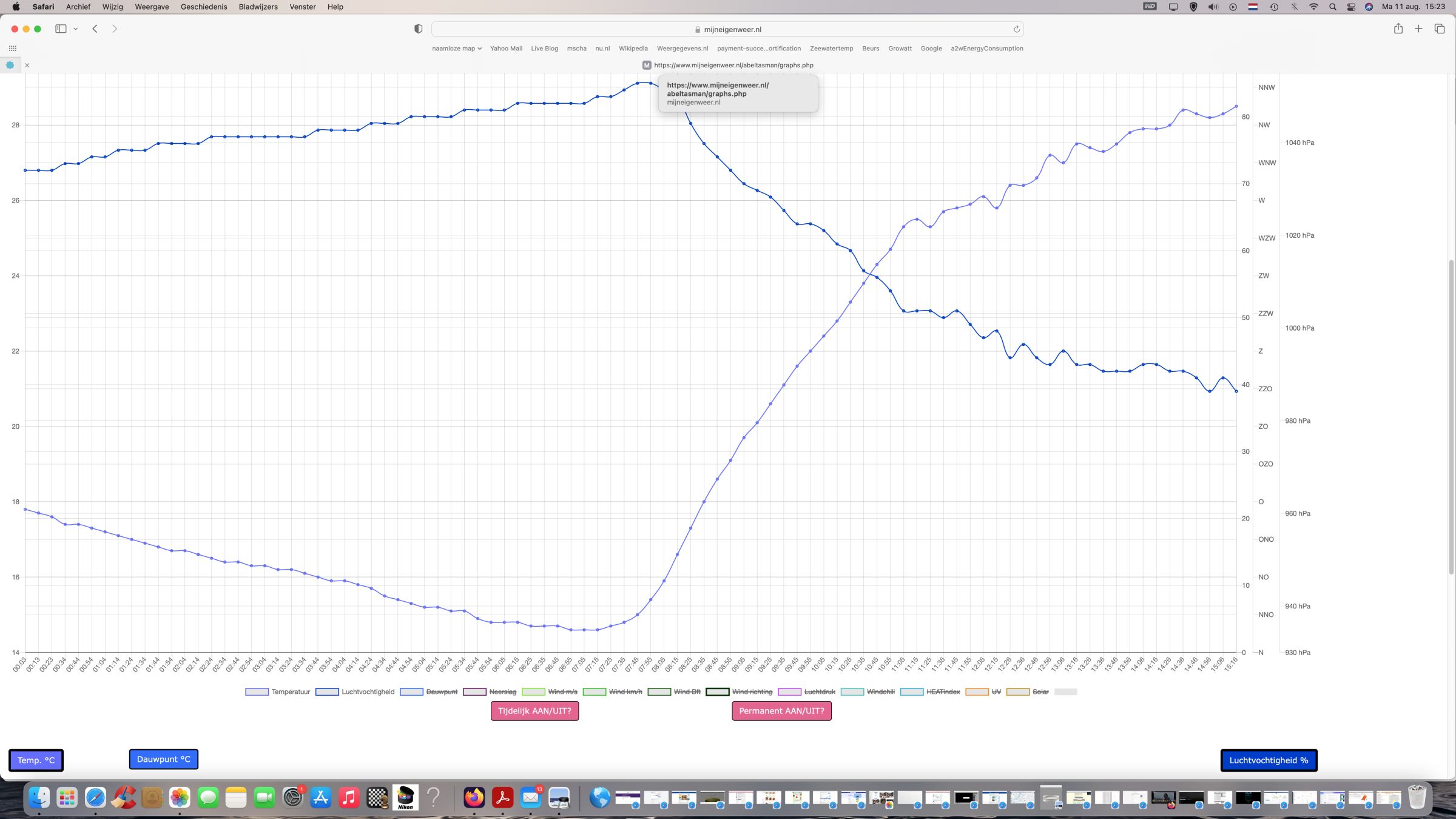Open sidebar options dropdown chevron

click(x=76, y=29)
